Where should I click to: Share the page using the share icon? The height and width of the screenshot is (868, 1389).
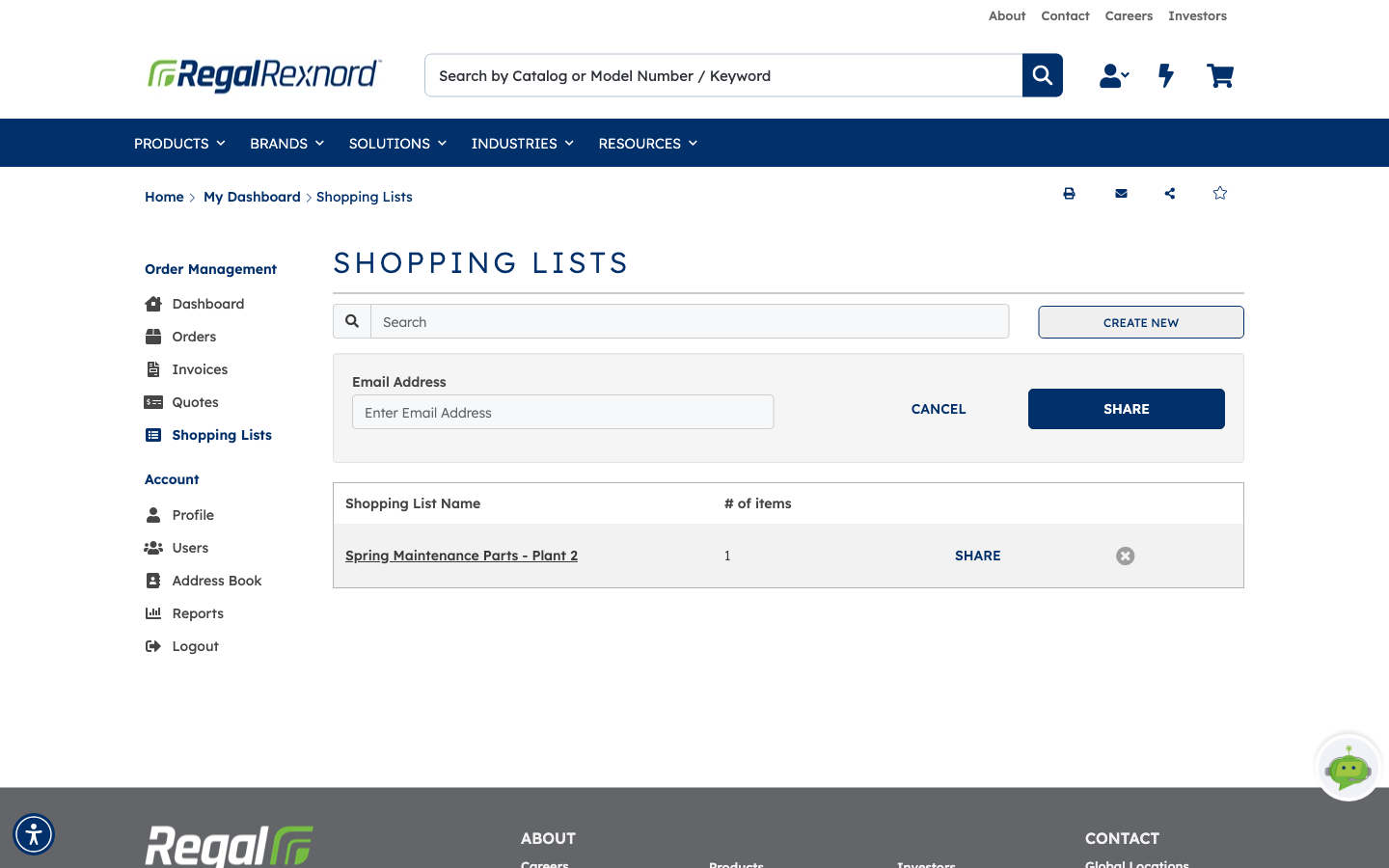pyautogui.click(x=1170, y=194)
